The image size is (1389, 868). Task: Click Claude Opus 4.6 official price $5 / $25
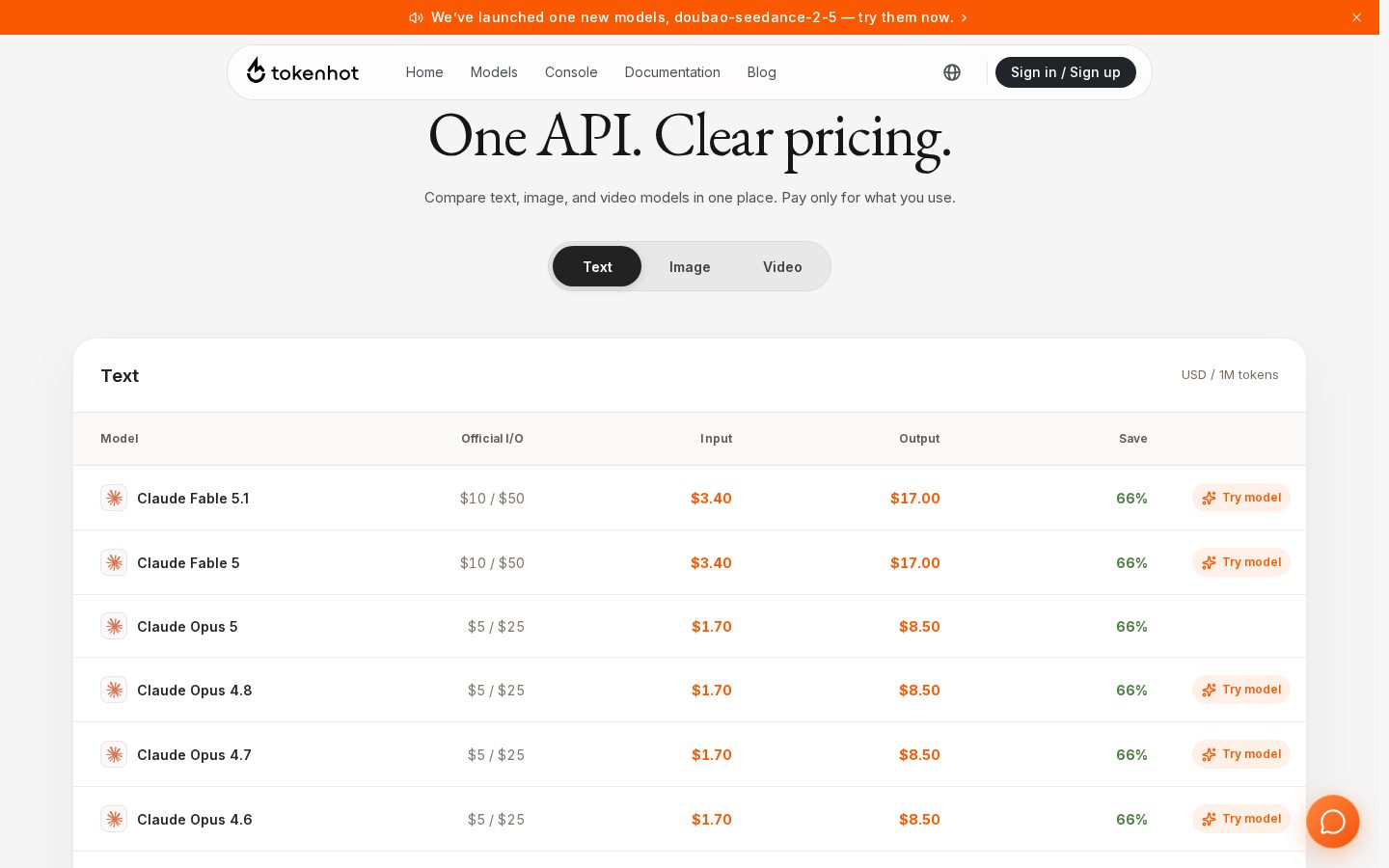coord(496,820)
